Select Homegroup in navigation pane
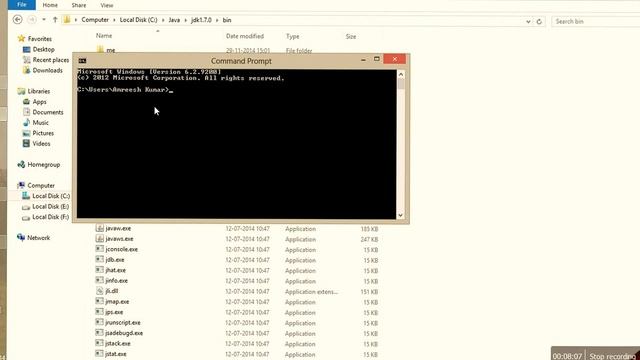The height and width of the screenshot is (360, 640). click(x=43, y=164)
